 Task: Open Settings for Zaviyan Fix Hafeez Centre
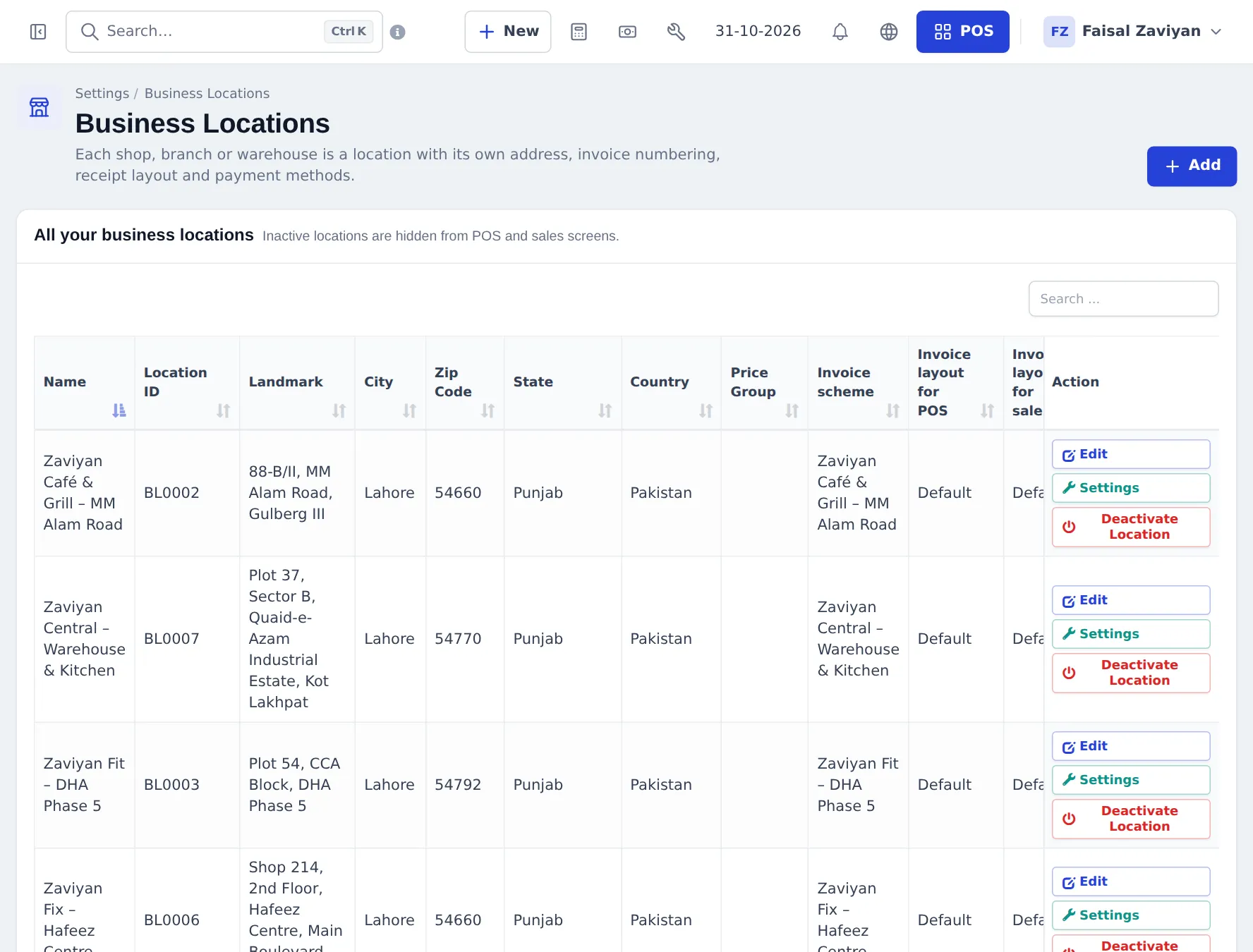pyautogui.click(x=1131, y=915)
